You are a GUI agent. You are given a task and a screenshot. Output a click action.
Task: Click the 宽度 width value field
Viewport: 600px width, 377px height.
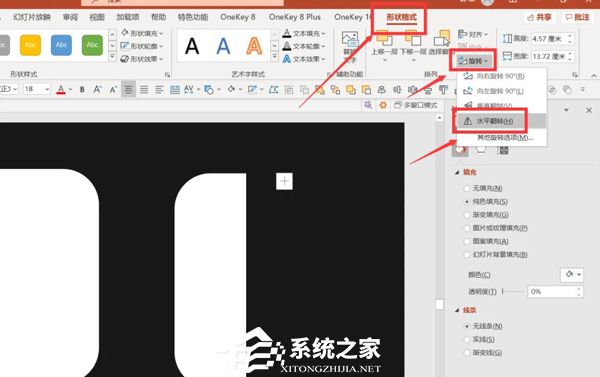click(553, 56)
